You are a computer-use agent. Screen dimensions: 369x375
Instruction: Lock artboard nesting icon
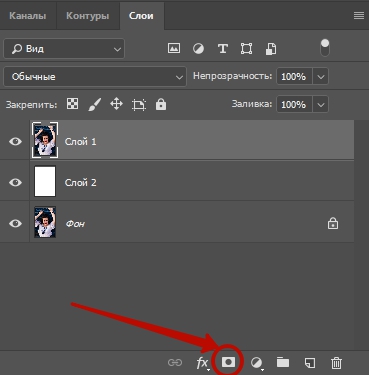point(139,105)
